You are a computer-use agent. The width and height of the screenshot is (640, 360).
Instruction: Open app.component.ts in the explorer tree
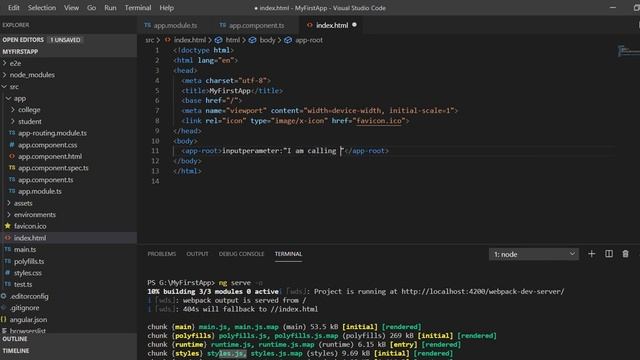click(46, 180)
